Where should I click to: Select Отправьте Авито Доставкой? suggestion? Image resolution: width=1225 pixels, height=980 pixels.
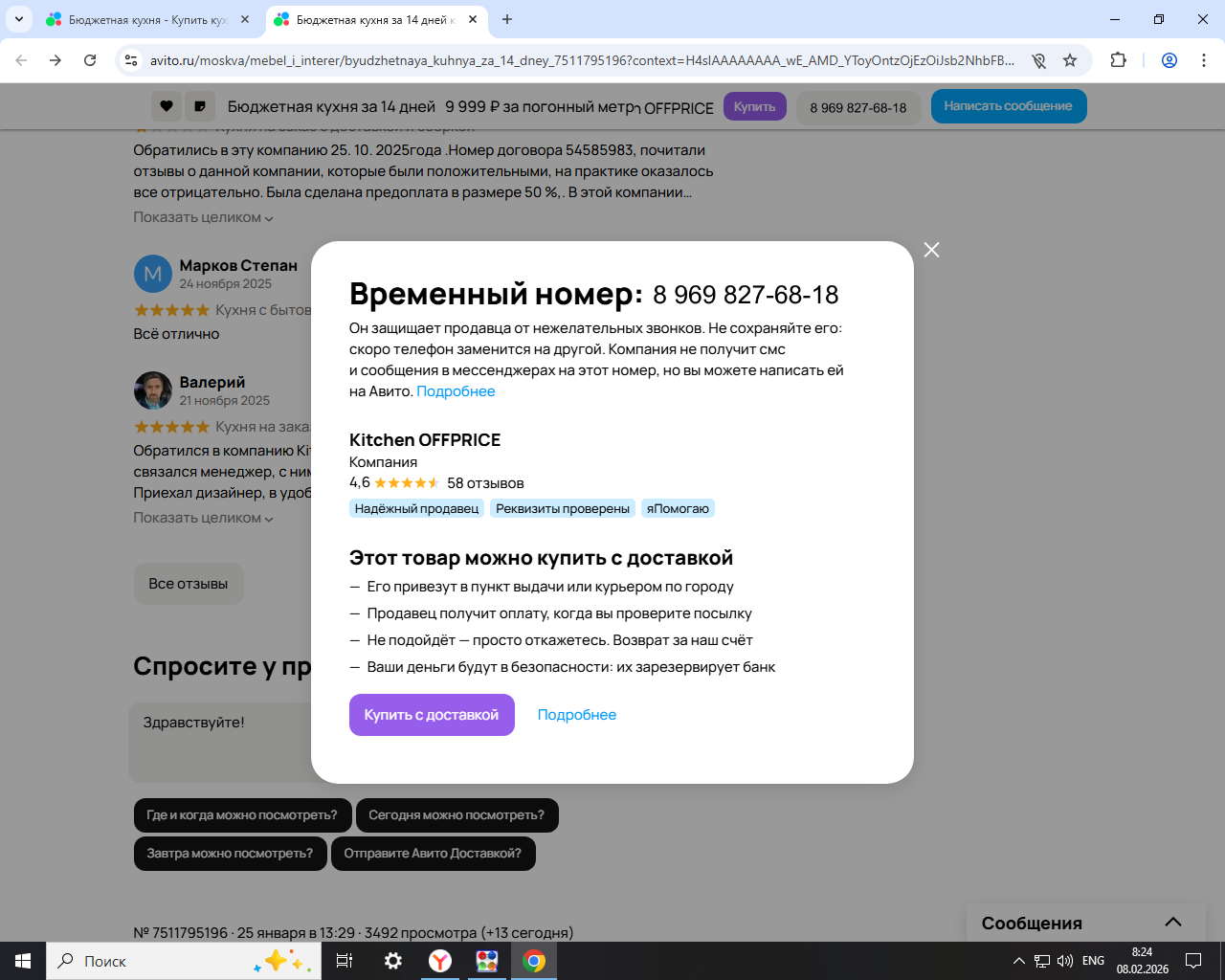pyautogui.click(x=433, y=854)
